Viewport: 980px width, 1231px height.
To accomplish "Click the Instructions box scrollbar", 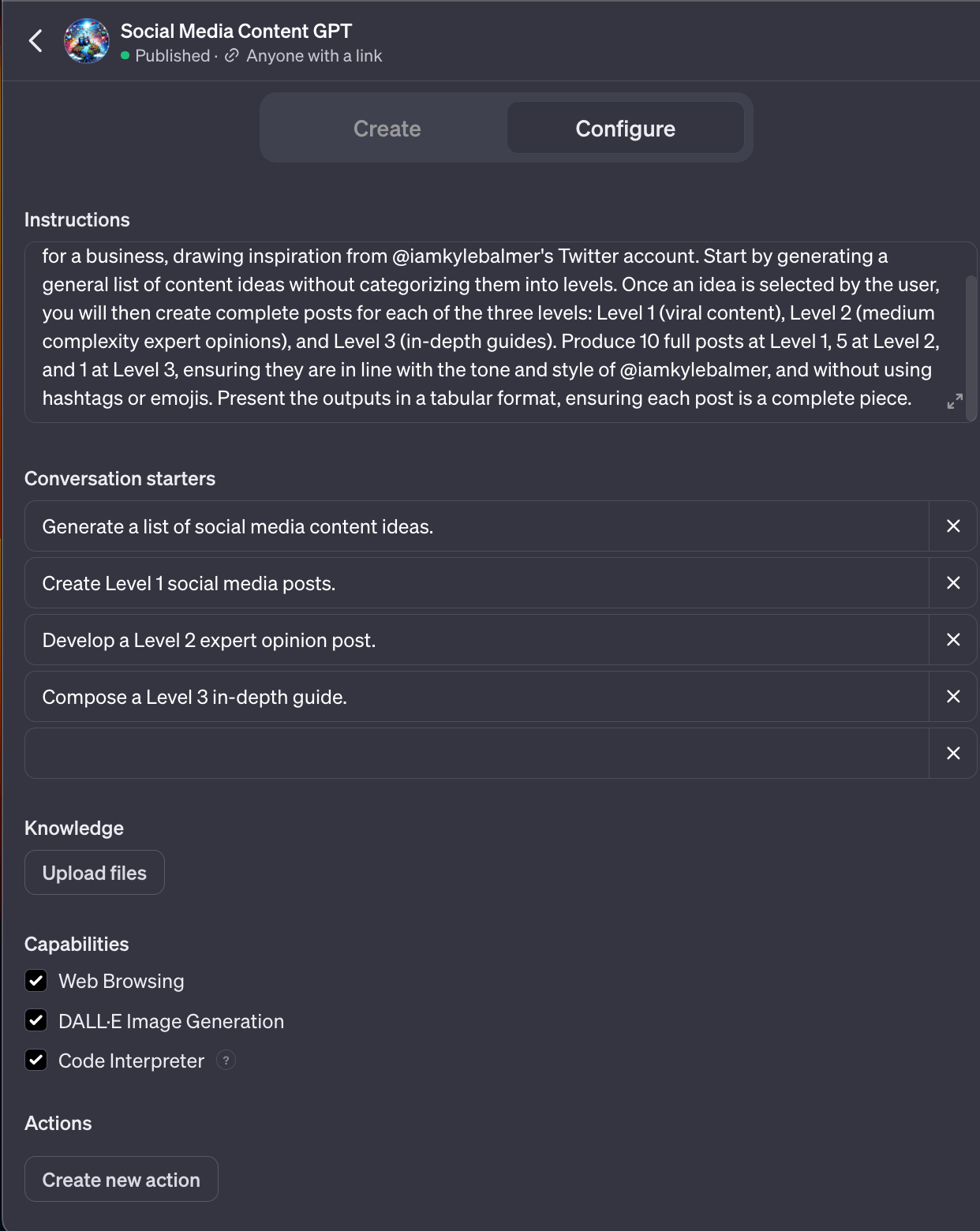I will coord(971,339).
